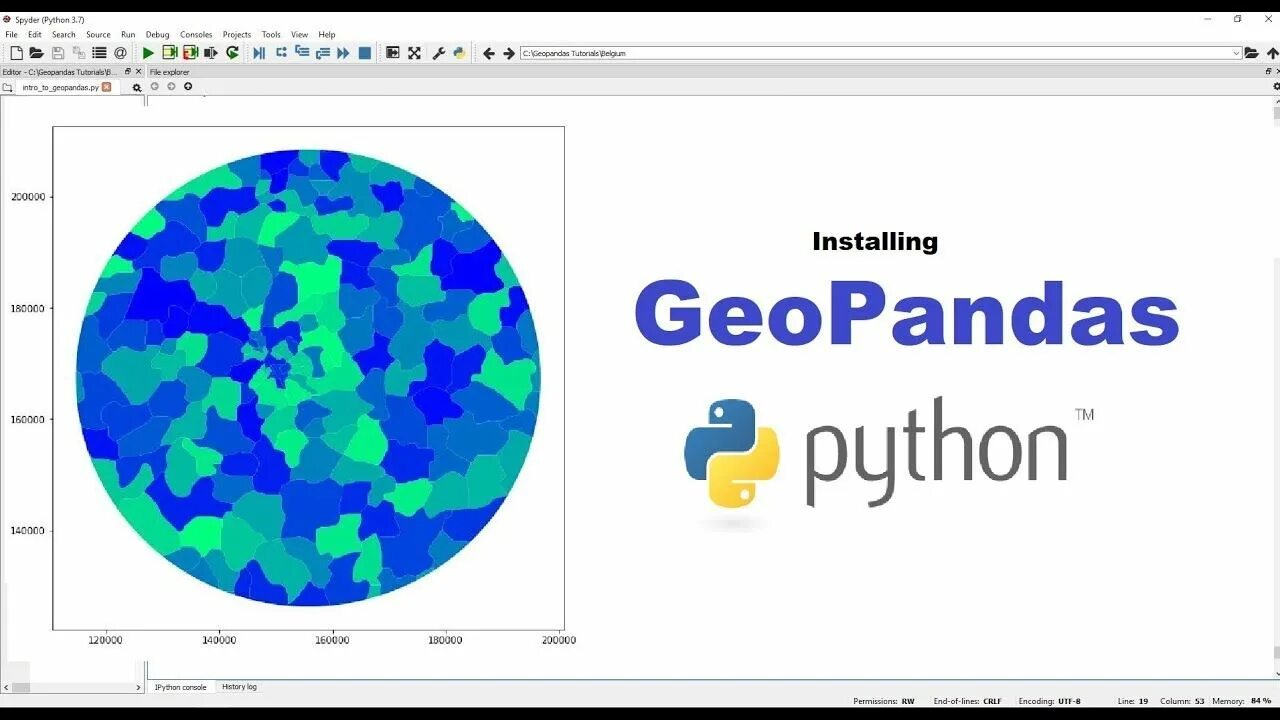
Task: Close the intro_to_geopandas.py tab
Action: point(107,87)
